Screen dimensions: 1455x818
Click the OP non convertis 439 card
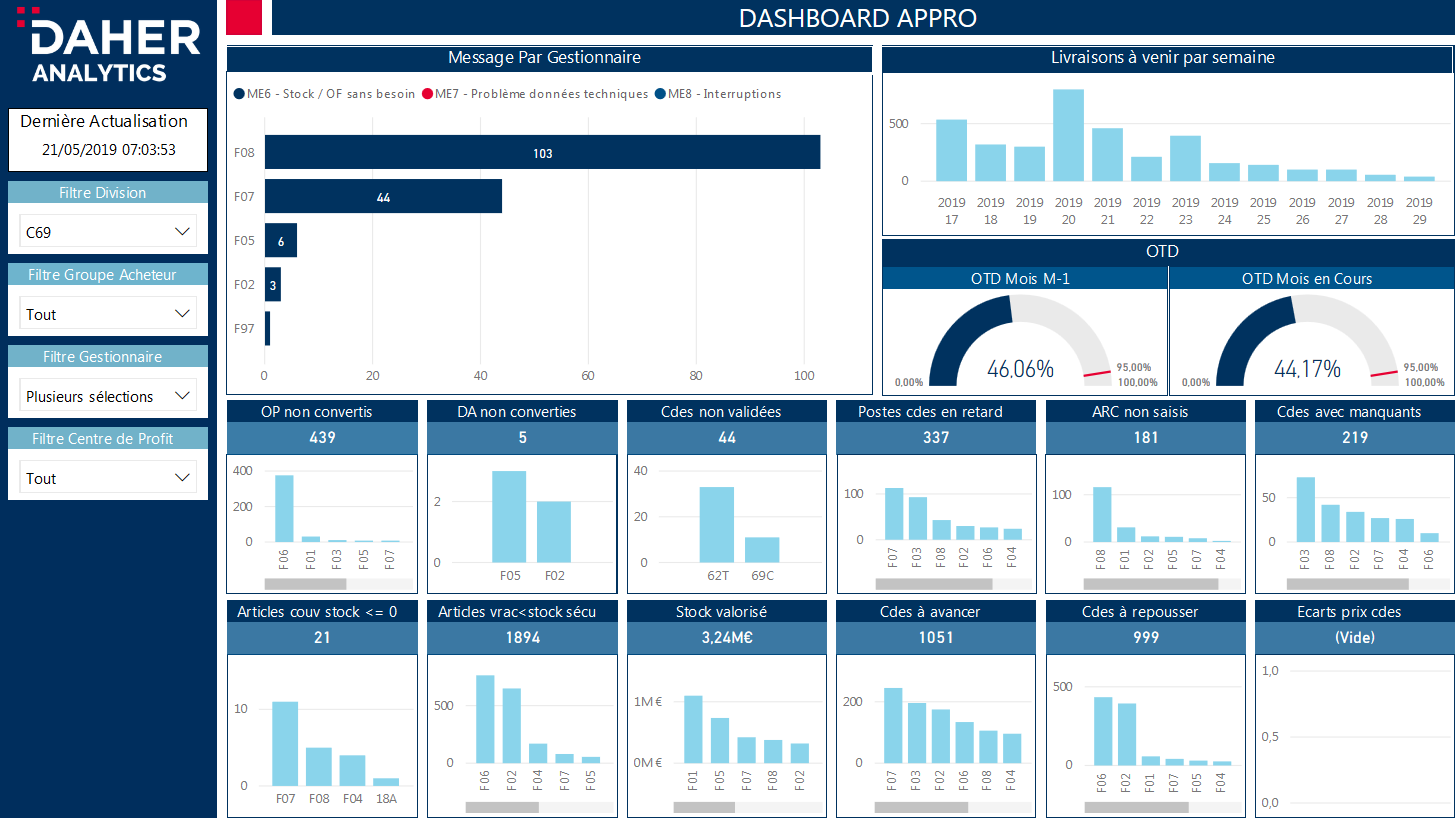(x=322, y=437)
